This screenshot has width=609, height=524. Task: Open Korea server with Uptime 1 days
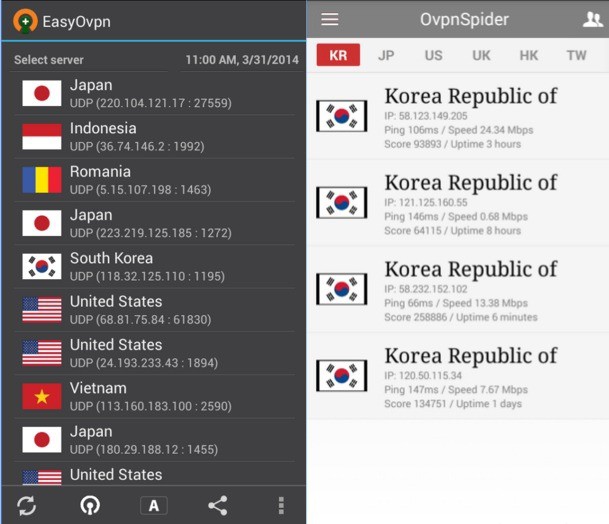click(458, 376)
